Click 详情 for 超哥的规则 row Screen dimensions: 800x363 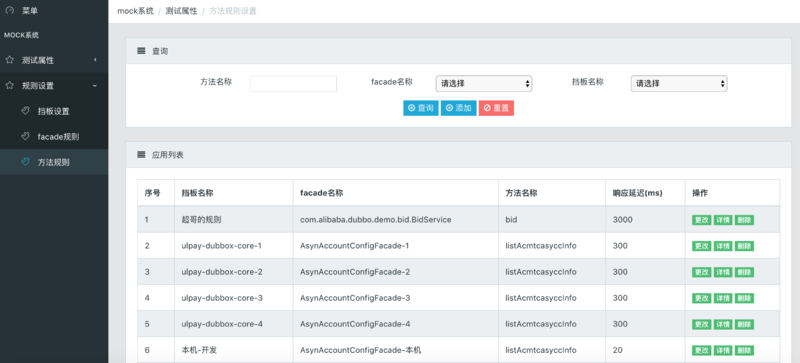pyautogui.click(x=723, y=220)
